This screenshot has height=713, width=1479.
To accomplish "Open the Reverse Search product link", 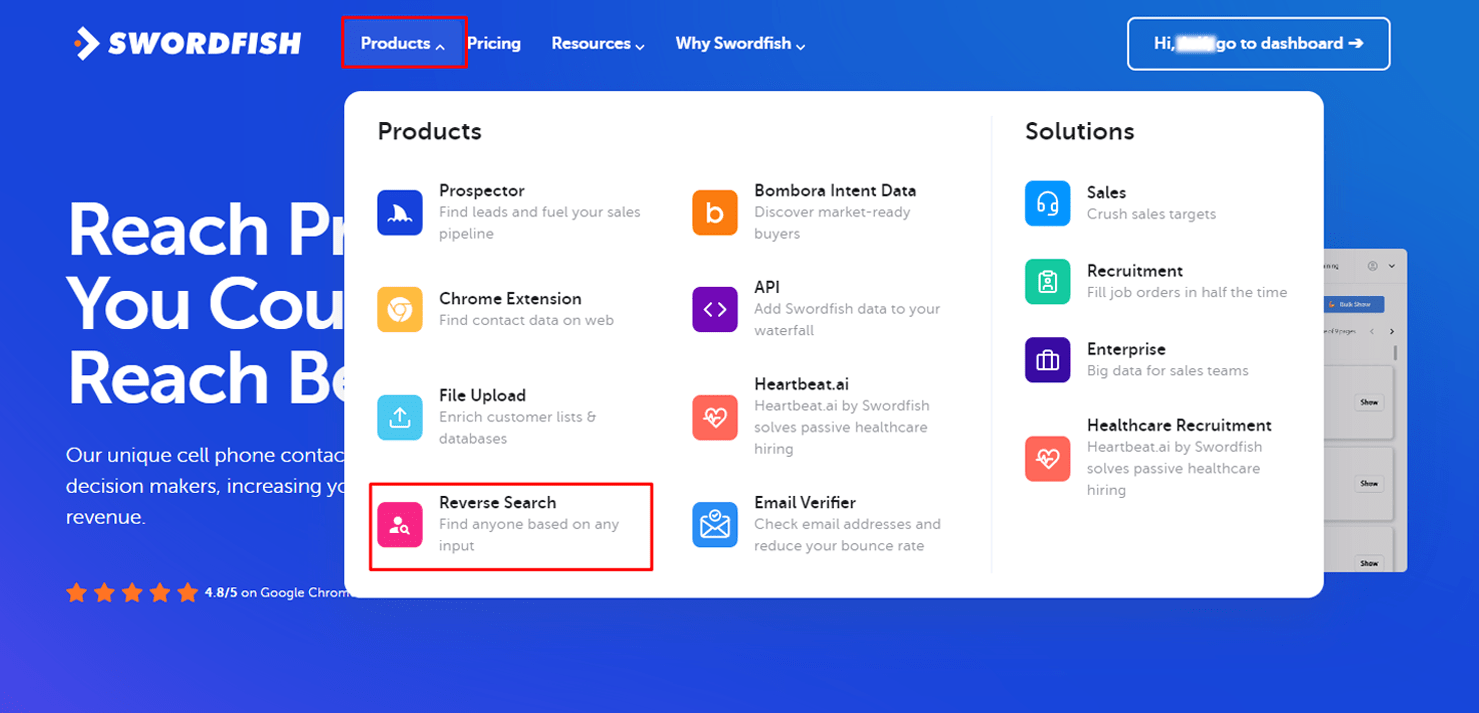I will pyautogui.click(x=497, y=502).
